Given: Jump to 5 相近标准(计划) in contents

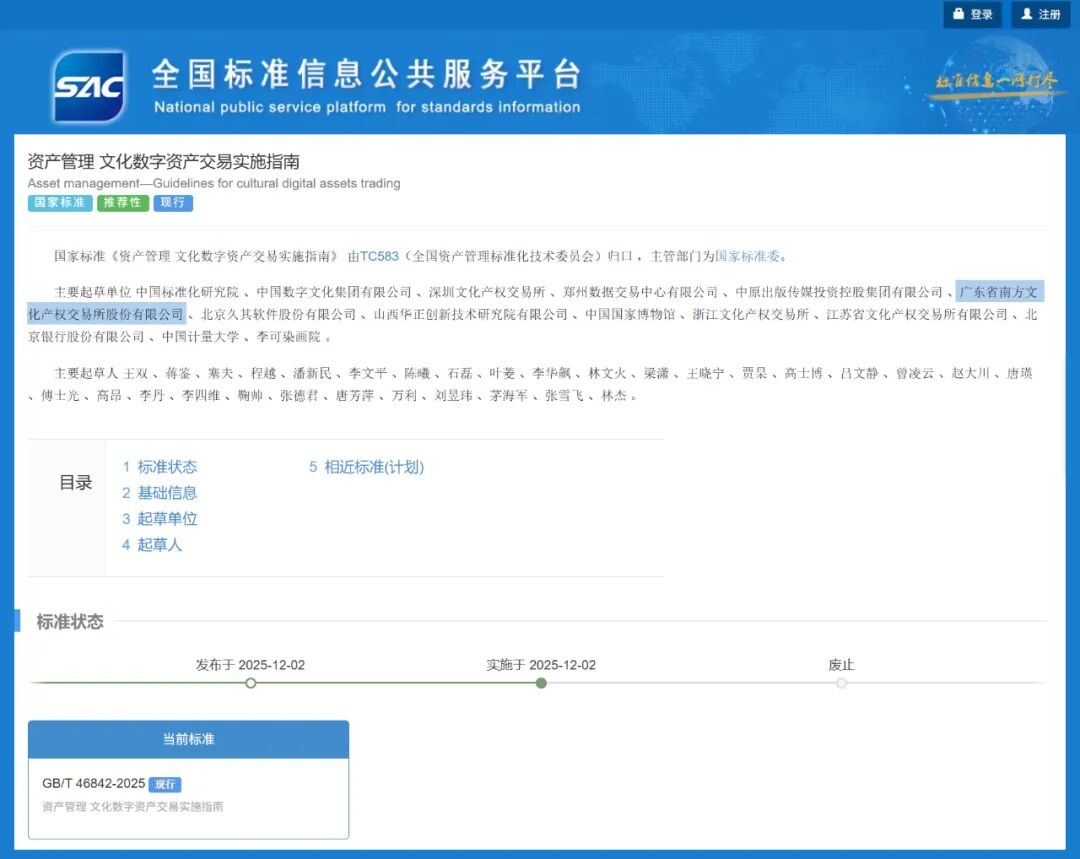Looking at the screenshot, I should pos(366,467).
